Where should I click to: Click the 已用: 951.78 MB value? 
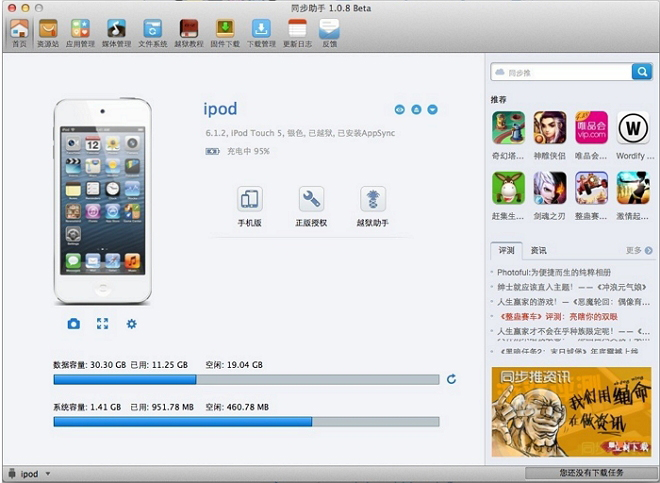162,407
